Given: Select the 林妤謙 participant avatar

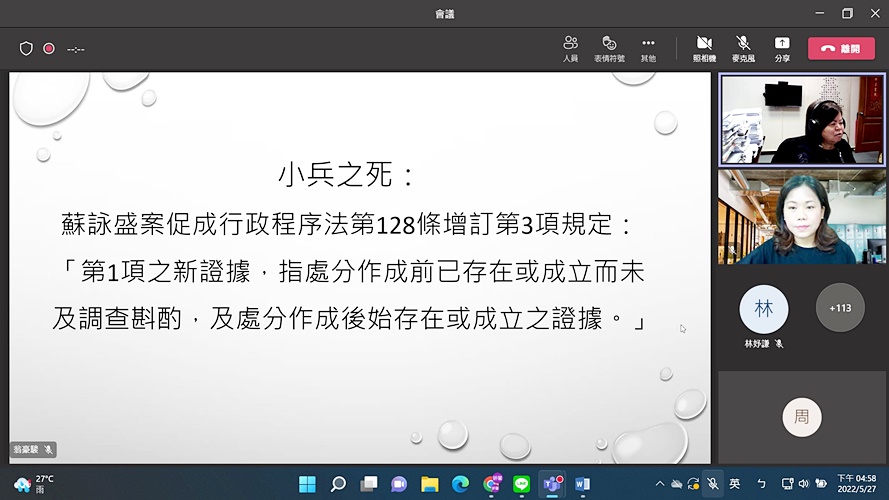Looking at the screenshot, I should click(x=763, y=309).
